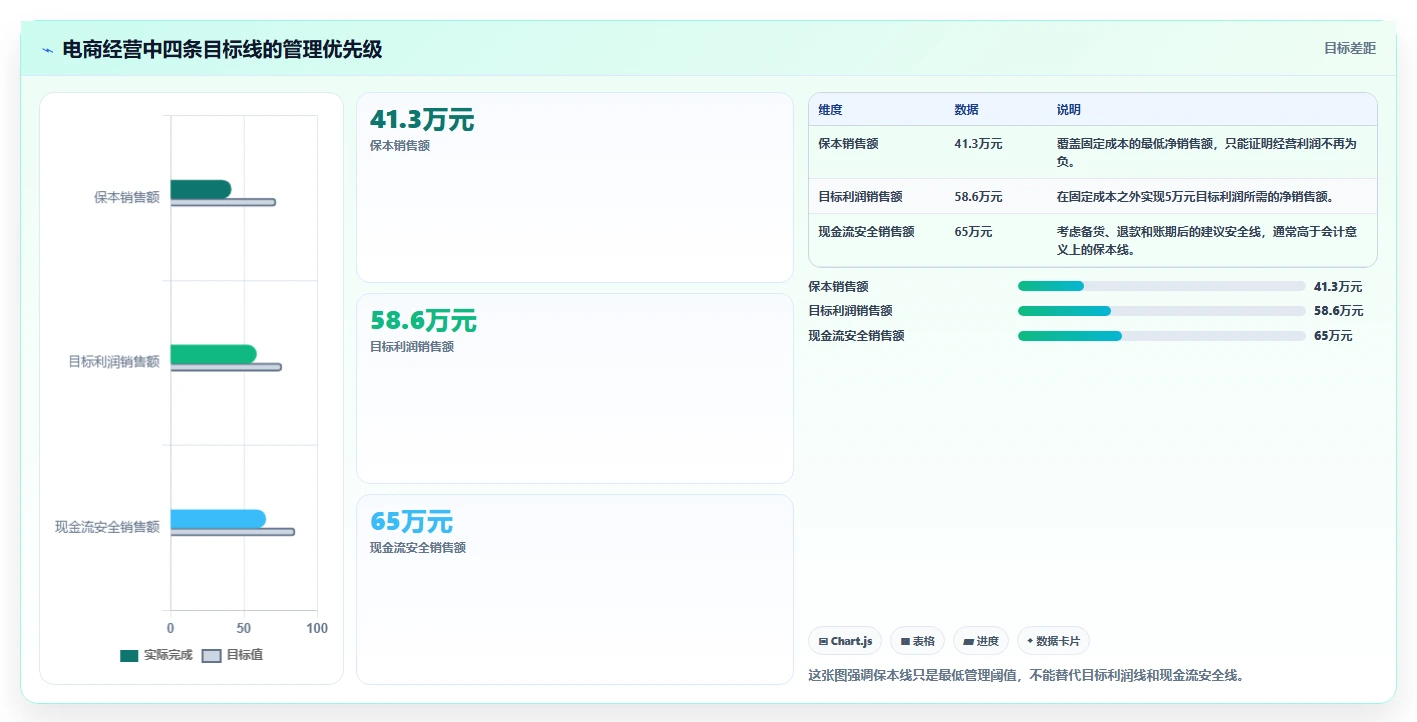This screenshot has width=1417, height=722.
Task: Click the 保本销售额 chart axis label
Action: point(127,197)
